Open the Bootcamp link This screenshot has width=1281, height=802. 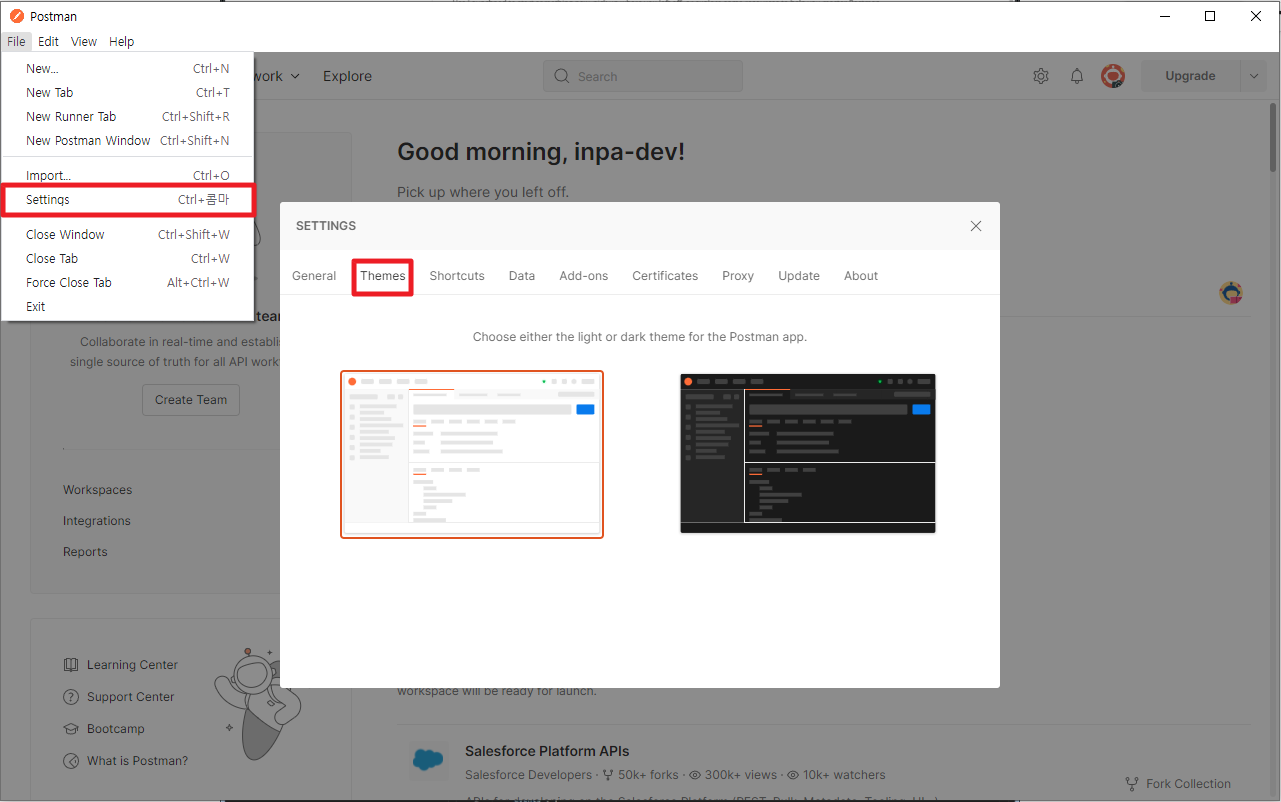point(116,729)
